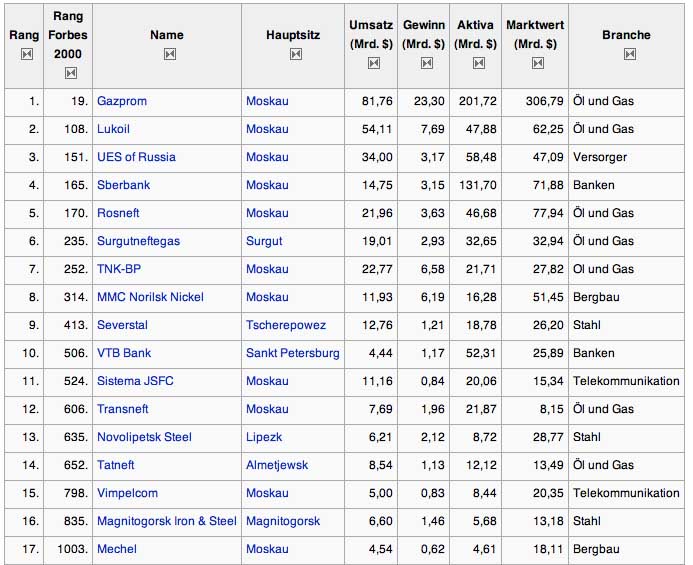Sort by Marktwert column icon
This screenshot has height=565, width=693.
(x=537, y=63)
